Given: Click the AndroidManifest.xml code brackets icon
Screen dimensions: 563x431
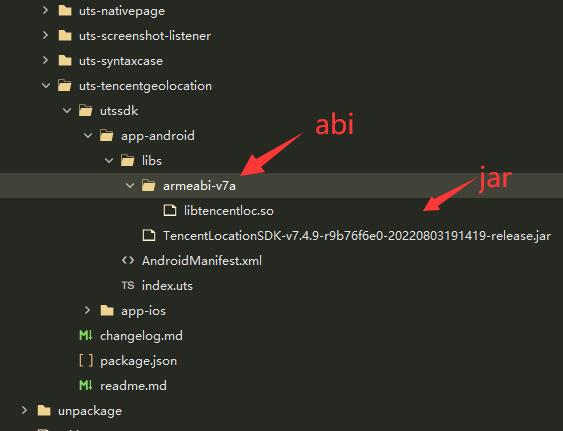Looking at the screenshot, I should tap(128, 260).
